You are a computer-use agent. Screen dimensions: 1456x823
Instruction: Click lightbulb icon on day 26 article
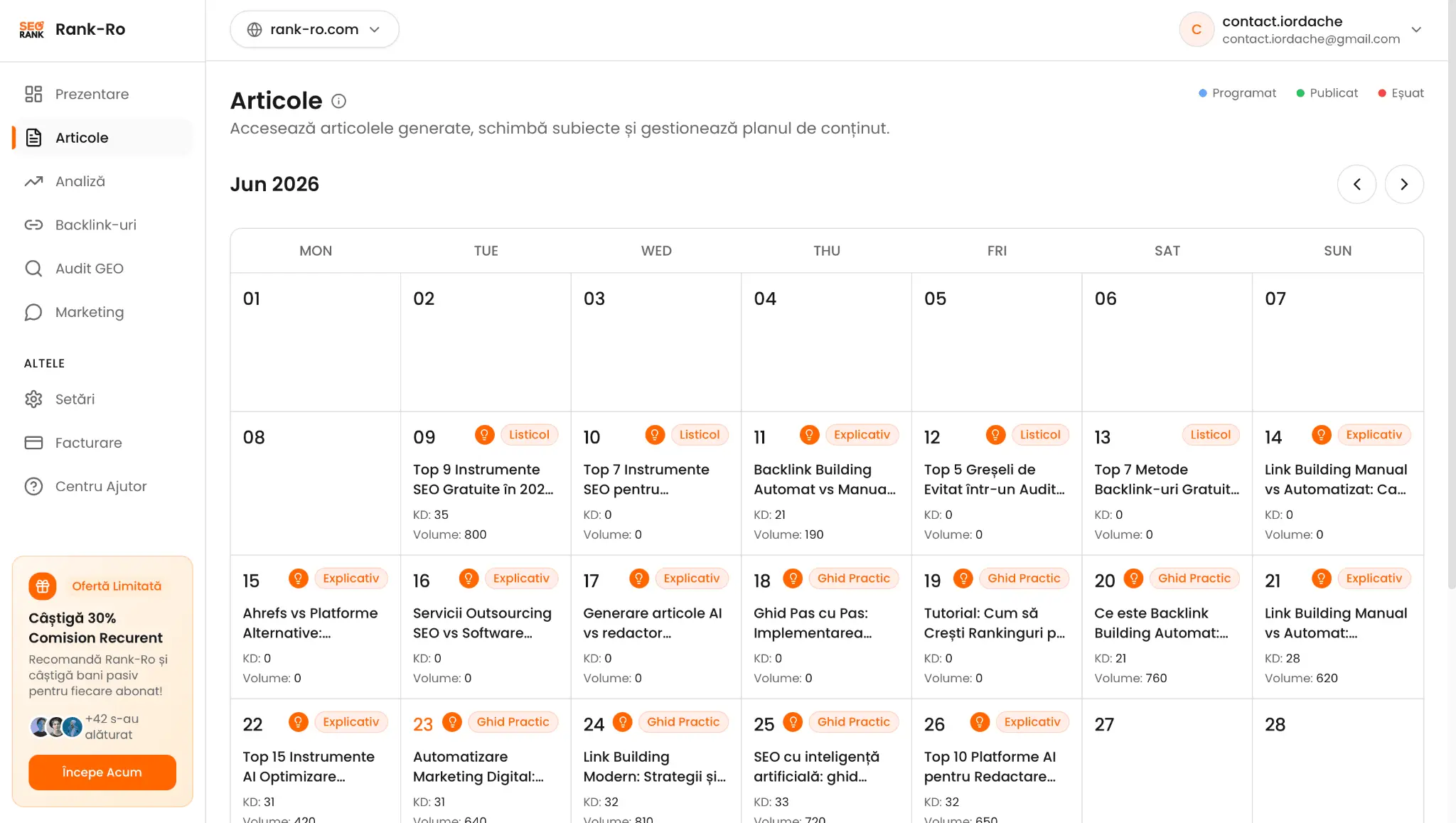tap(980, 722)
